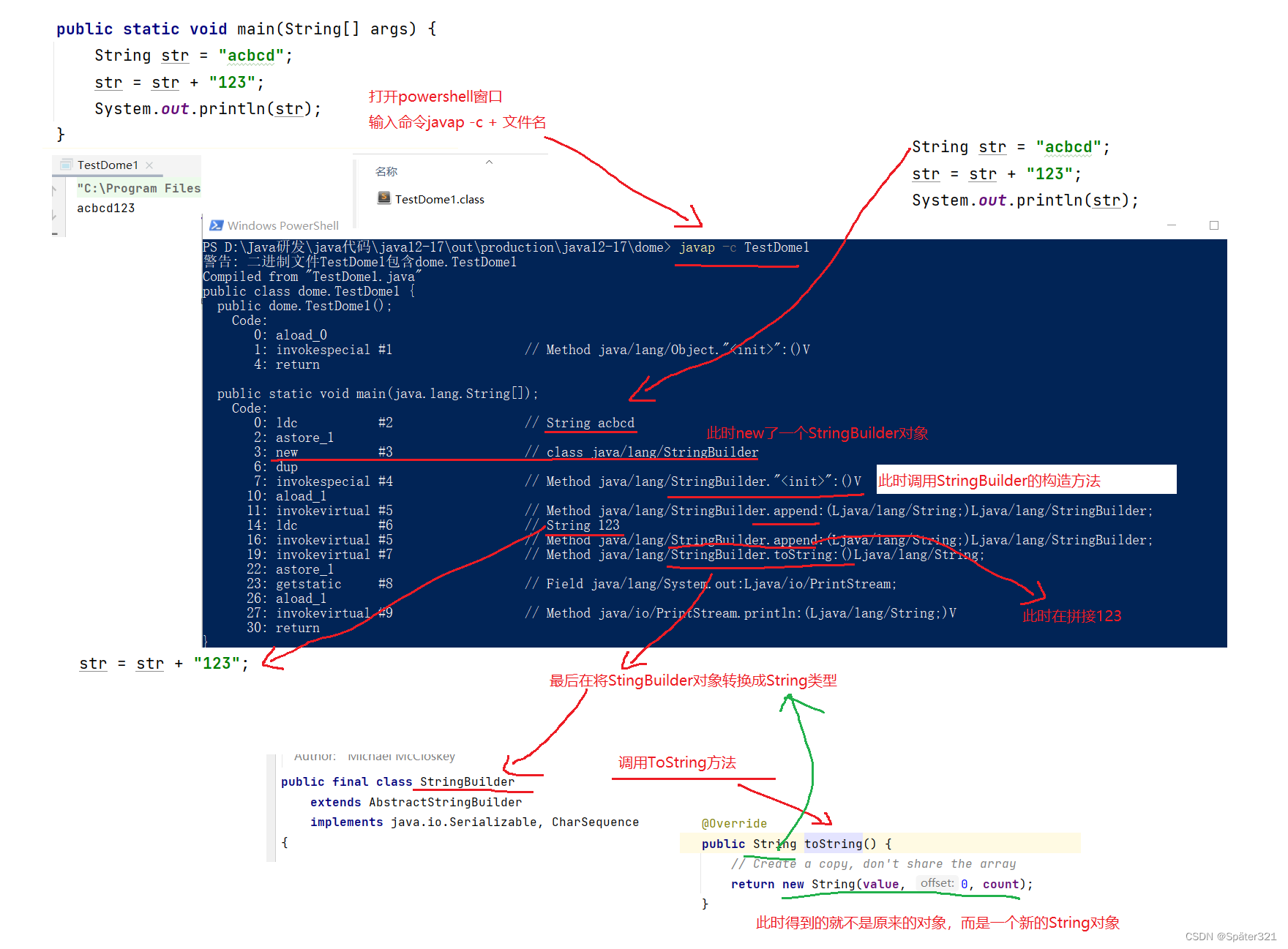Viewport: 1288px width, 949px height.
Task: Click the 'offset:' parameter hint
Action: [937, 883]
